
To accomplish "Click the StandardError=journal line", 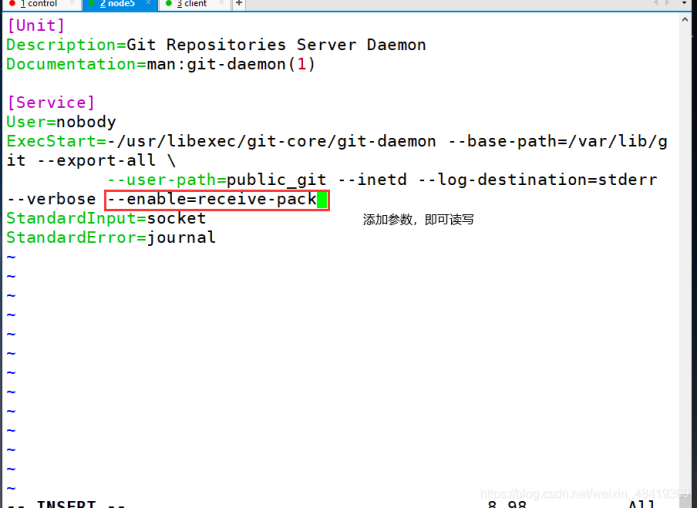I will click(111, 238).
